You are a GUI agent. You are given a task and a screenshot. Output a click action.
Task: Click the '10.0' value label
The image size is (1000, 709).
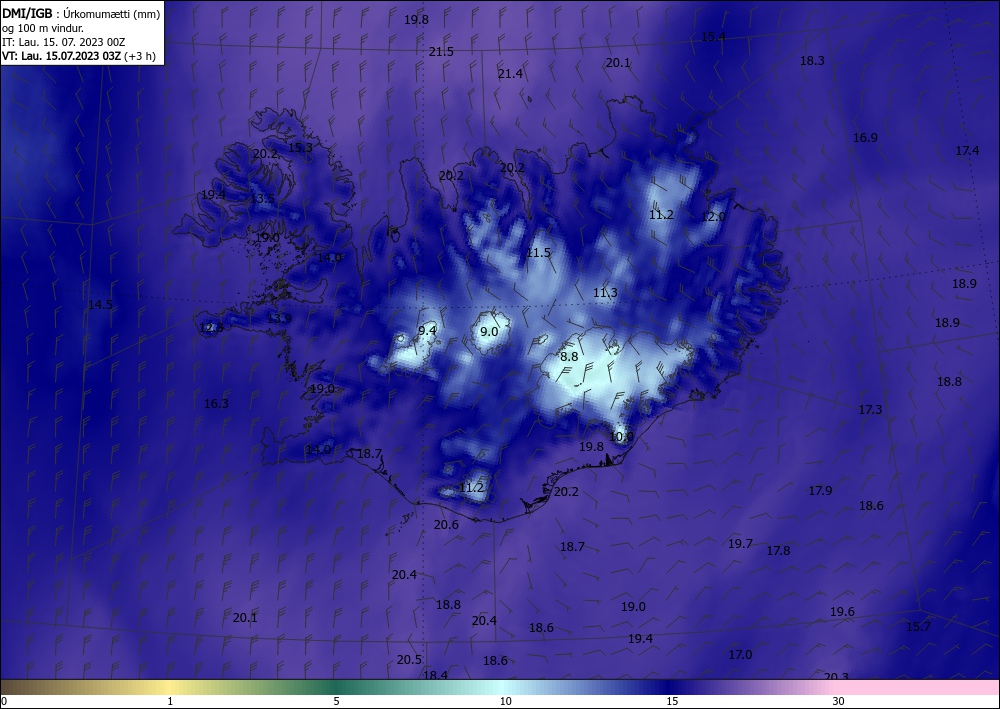(621, 437)
